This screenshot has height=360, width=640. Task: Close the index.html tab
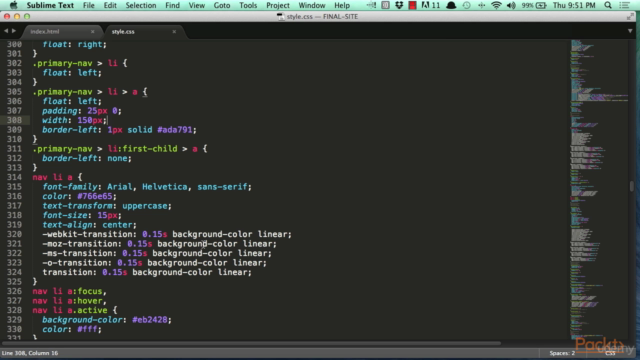[93, 31]
